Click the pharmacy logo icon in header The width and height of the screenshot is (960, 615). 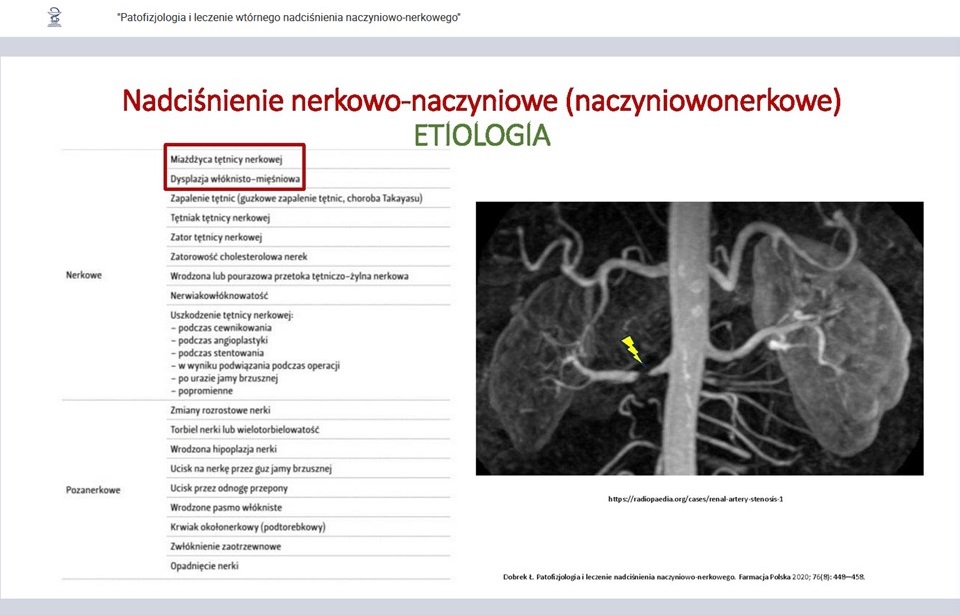pyautogui.click(x=55, y=17)
